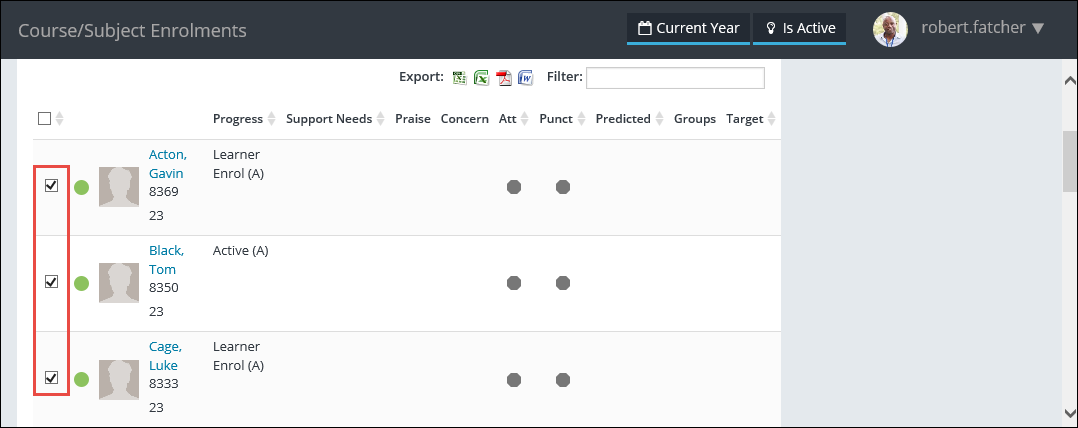Click Luke Cage's punctuality indicator dot
The width and height of the screenshot is (1078, 428).
[563, 379]
